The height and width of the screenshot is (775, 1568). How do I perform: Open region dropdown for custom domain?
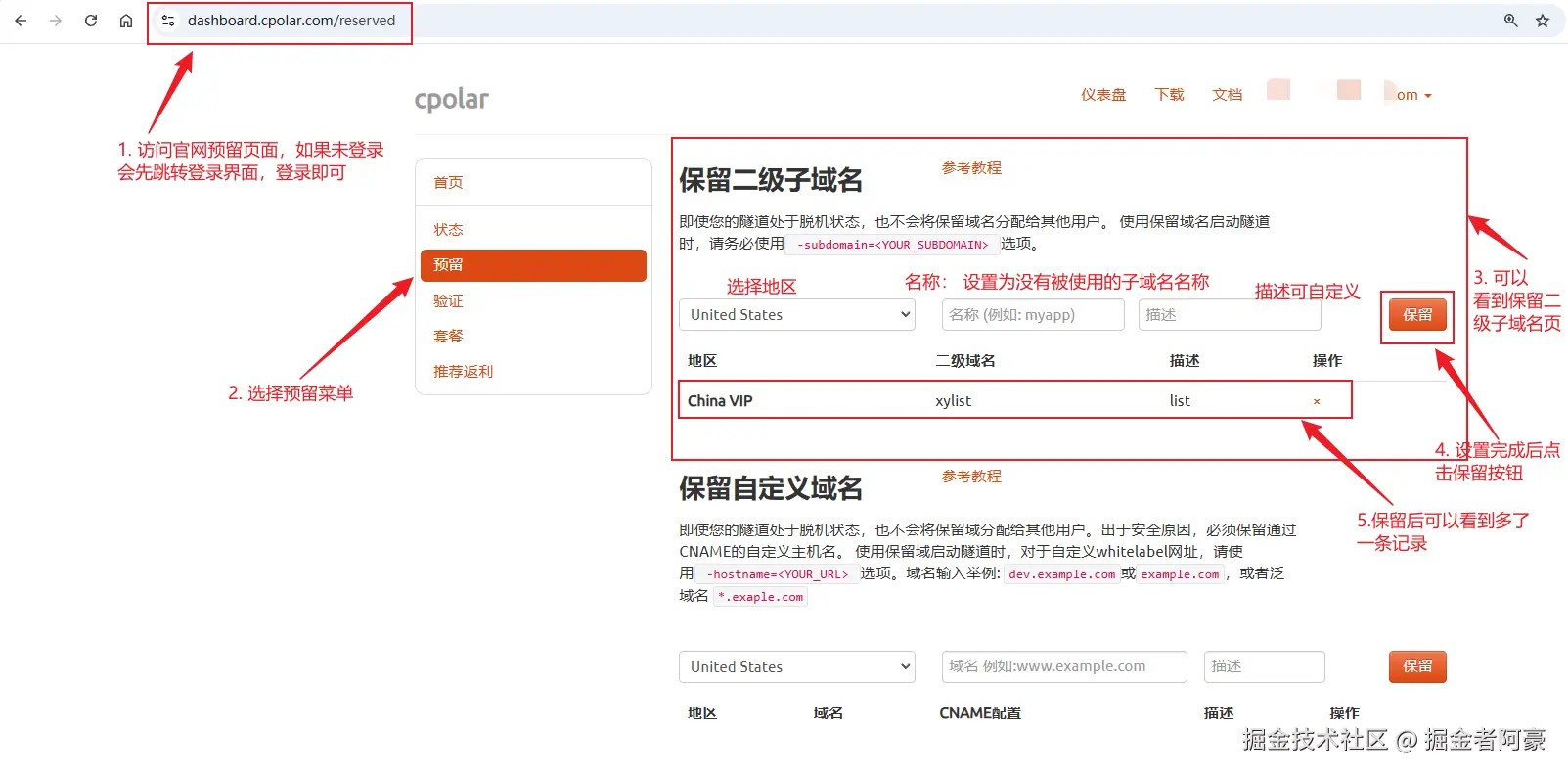(x=797, y=667)
